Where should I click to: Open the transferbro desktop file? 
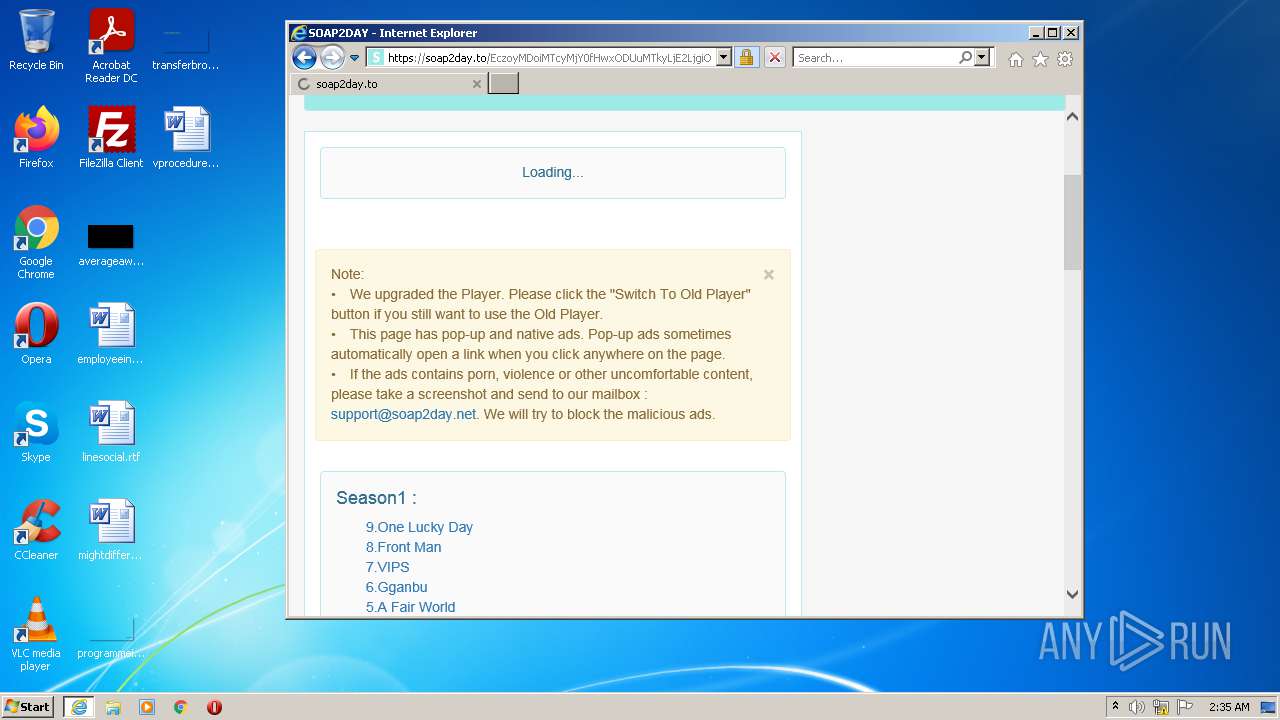pos(186,46)
